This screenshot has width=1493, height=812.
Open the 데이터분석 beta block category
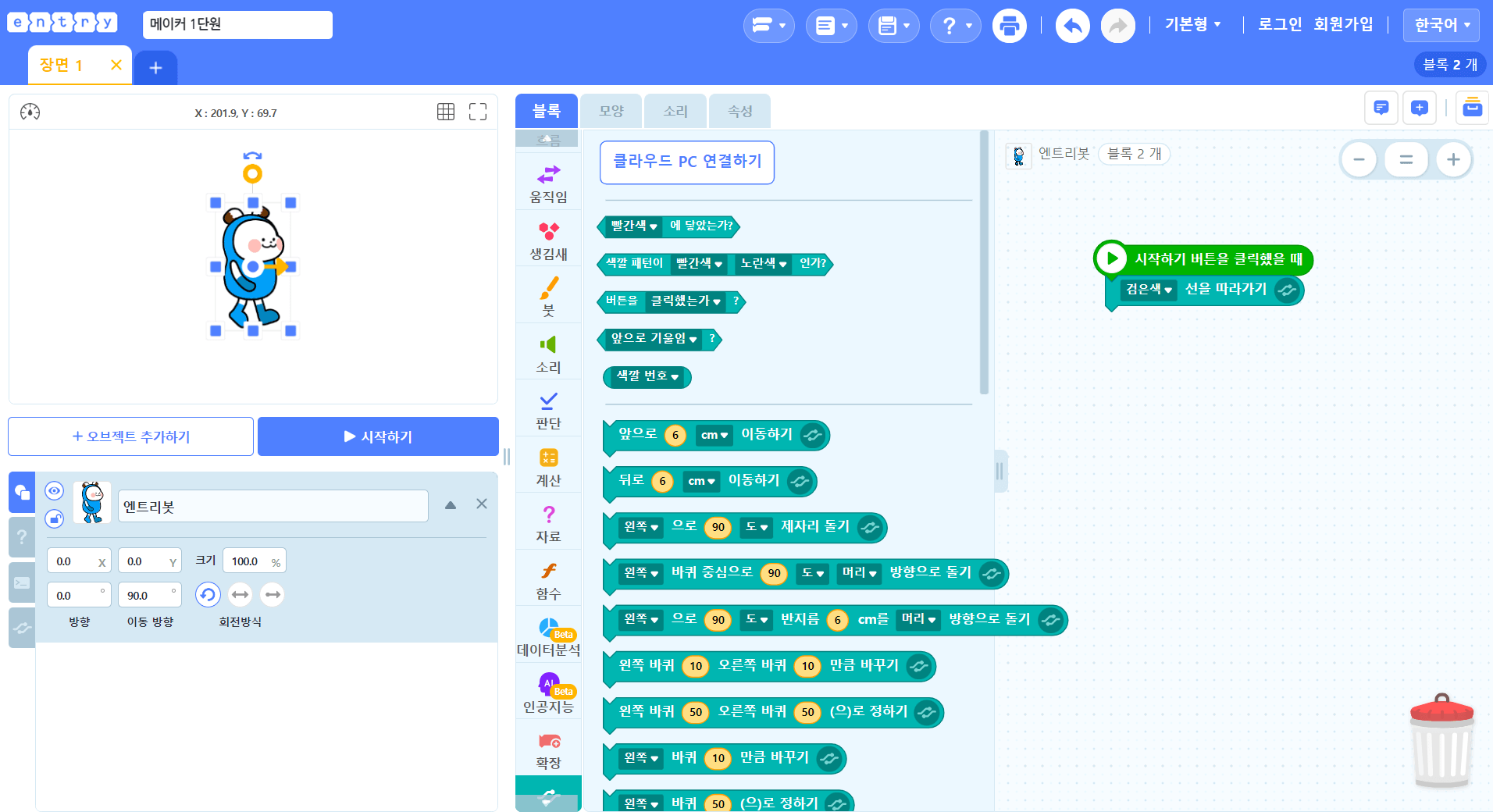[x=548, y=636]
